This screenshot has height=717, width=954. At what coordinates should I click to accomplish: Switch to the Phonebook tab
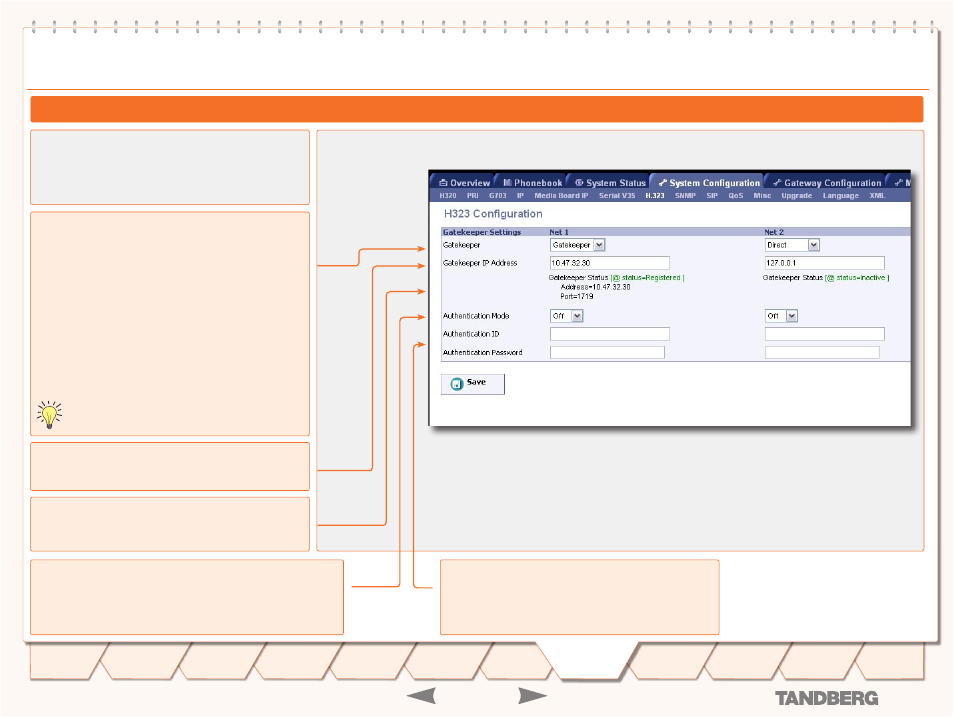tap(532, 183)
